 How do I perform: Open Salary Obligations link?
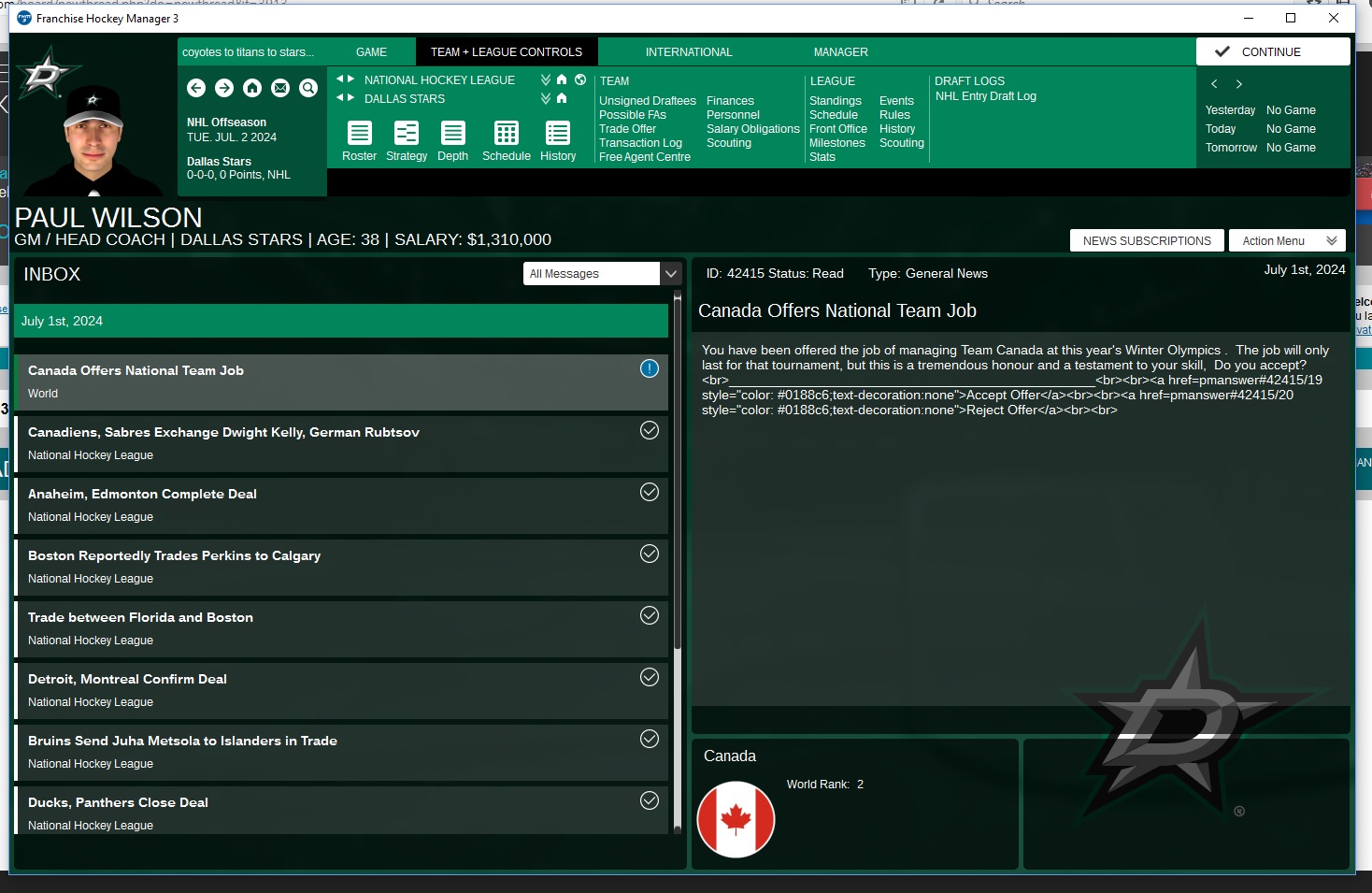[x=753, y=129]
